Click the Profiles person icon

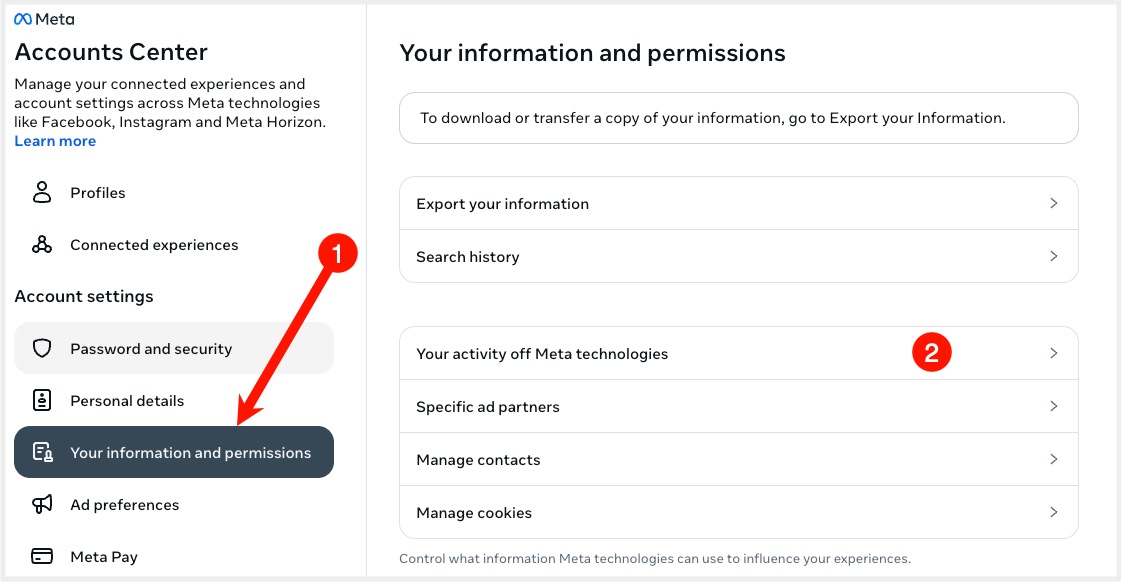42,193
